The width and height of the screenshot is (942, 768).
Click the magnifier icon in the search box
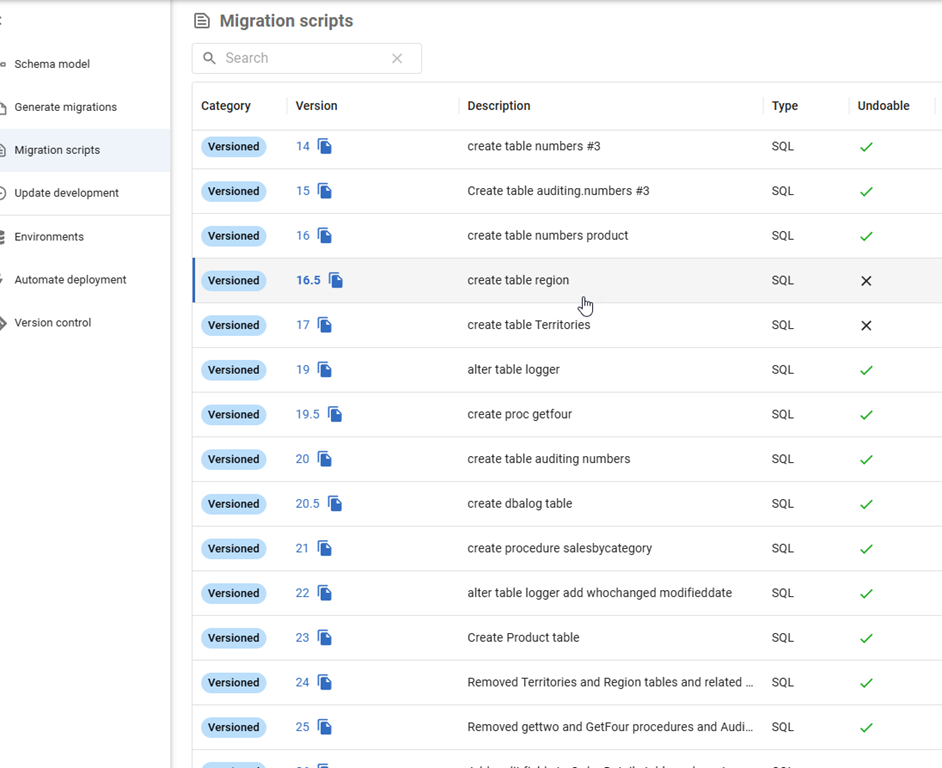pyautogui.click(x=210, y=58)
